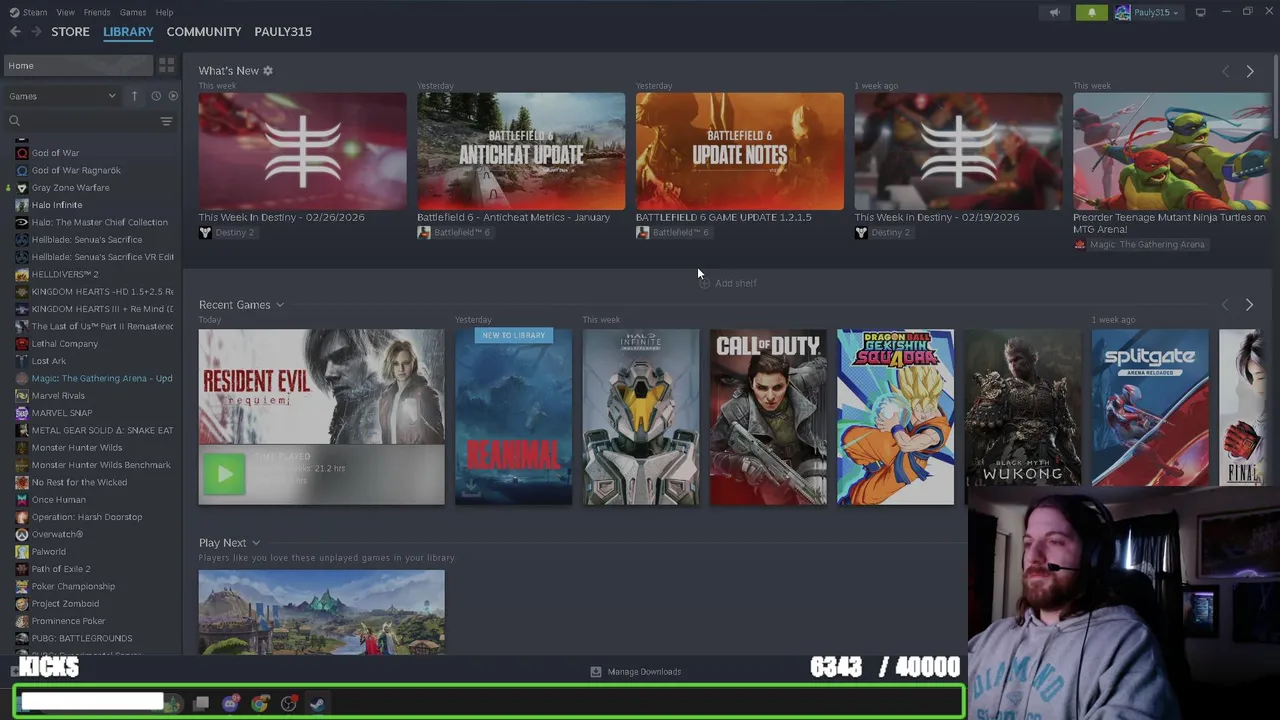The image size is (1280, 720).
Task: Expand the Games filter dropdown
Action: pyautogui.click(x=63, y=96)
